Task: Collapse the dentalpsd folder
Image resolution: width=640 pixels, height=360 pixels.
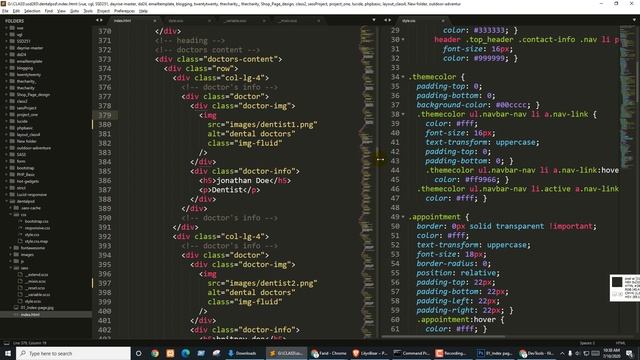Action: pyautogui.click(x=7, y=201)
